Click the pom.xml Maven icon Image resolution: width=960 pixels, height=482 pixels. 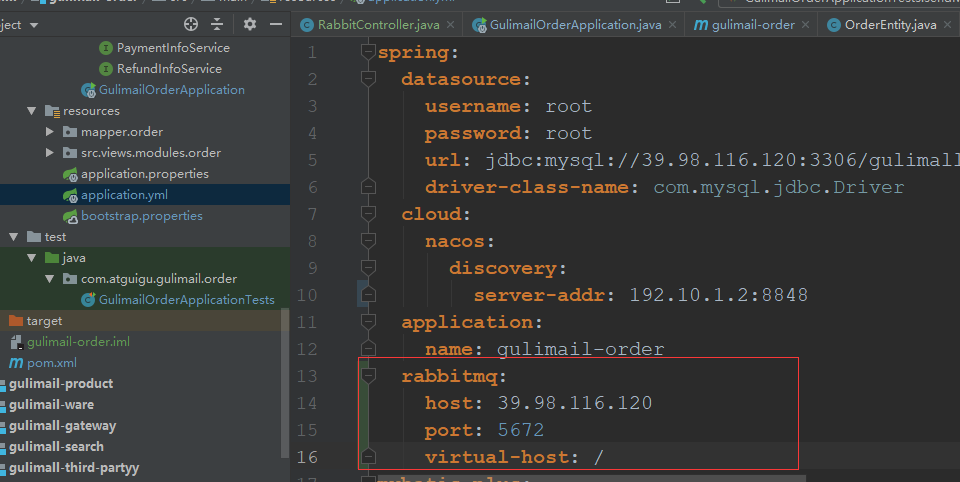click(x=16, y=363)
